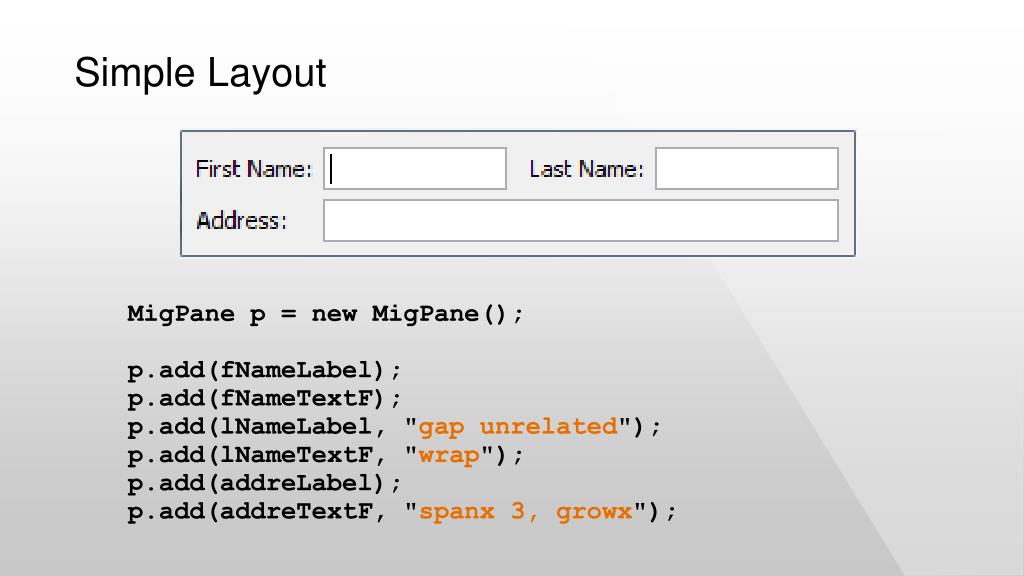Click the 'First Name:' label
The image size is (1024, 576).
pyautogui.click(x=254, y=169)
